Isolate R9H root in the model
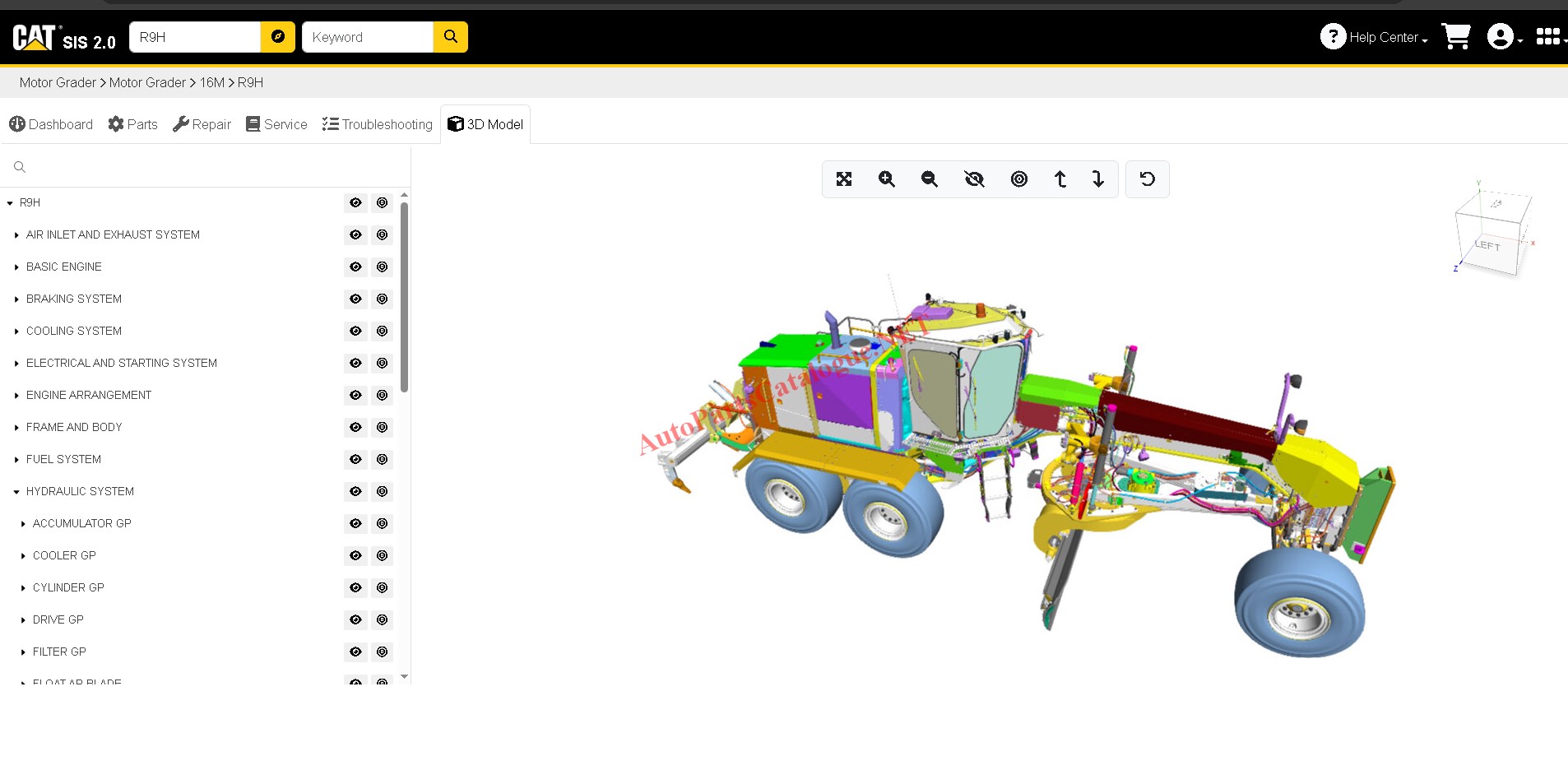The width and height of the screenshot is (1568, 770). (383, 202)
